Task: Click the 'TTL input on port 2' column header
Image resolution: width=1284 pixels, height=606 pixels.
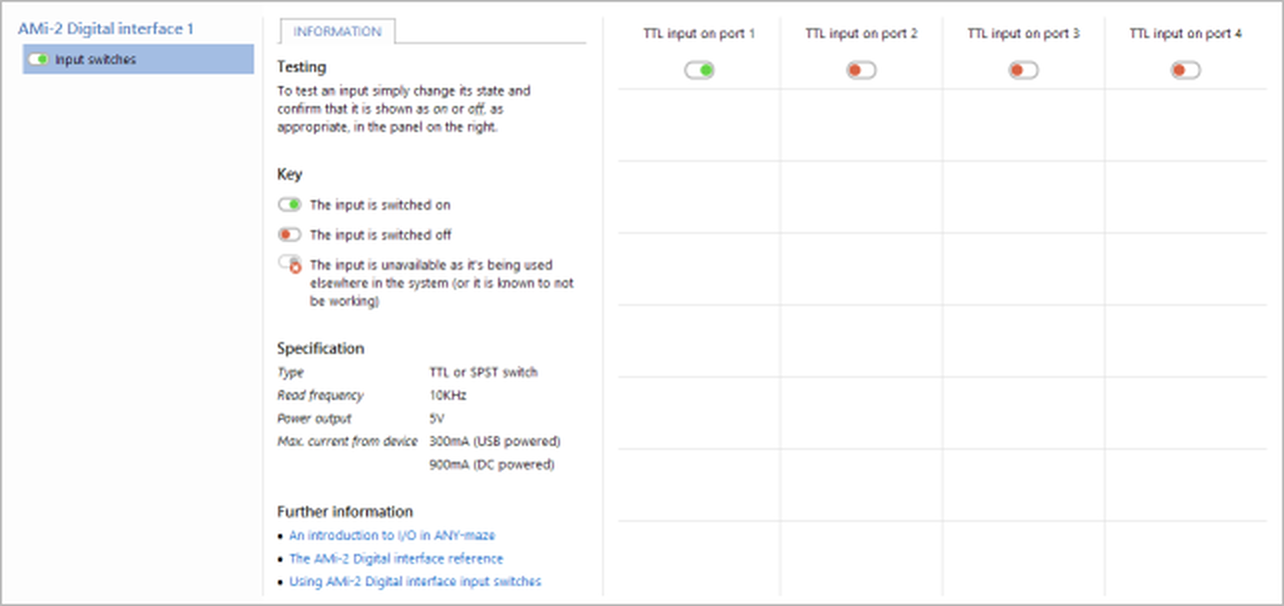Action: (861, 34)
